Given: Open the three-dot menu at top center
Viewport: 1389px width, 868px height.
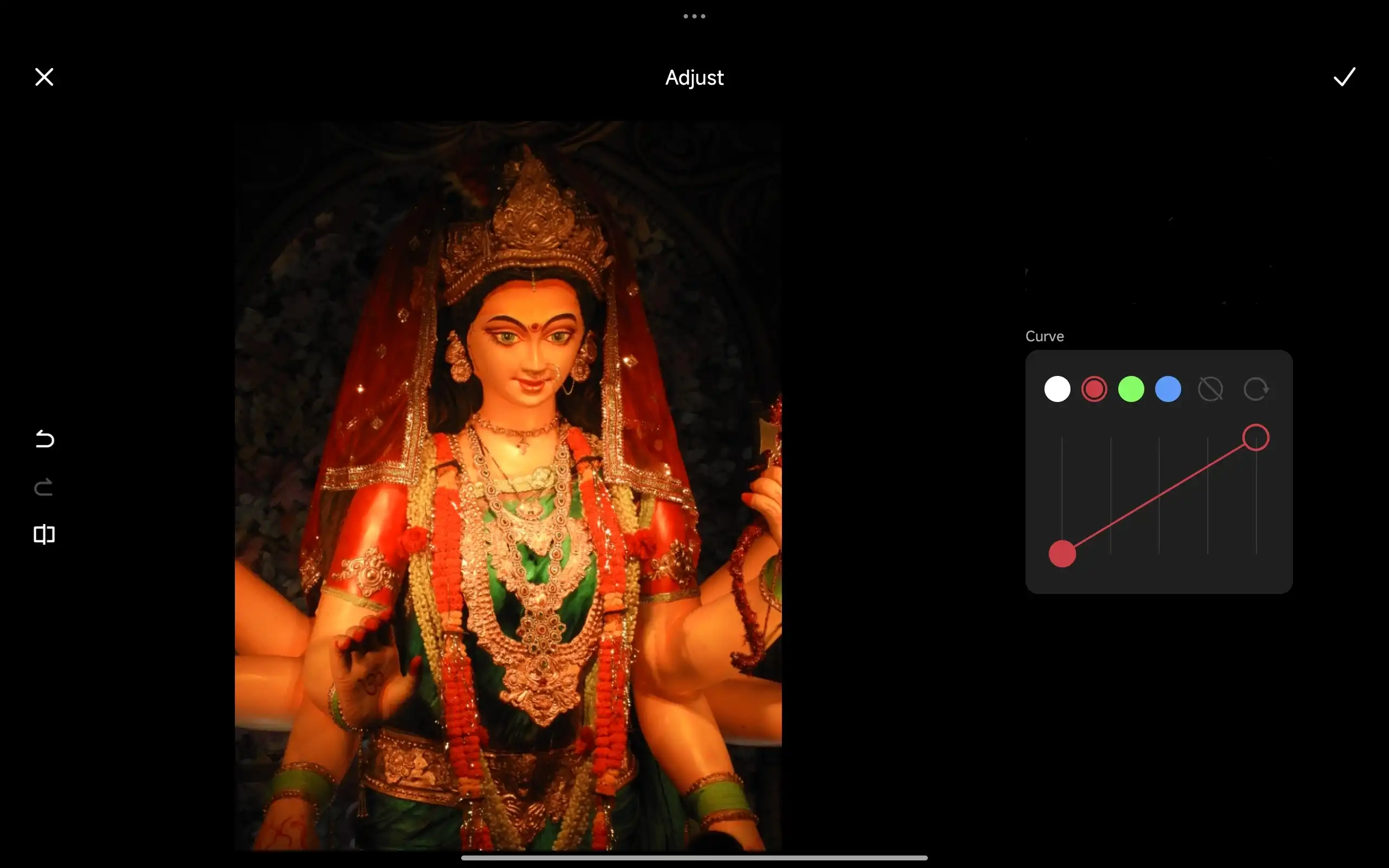Looking at the screenshot, I should point(694,16).
